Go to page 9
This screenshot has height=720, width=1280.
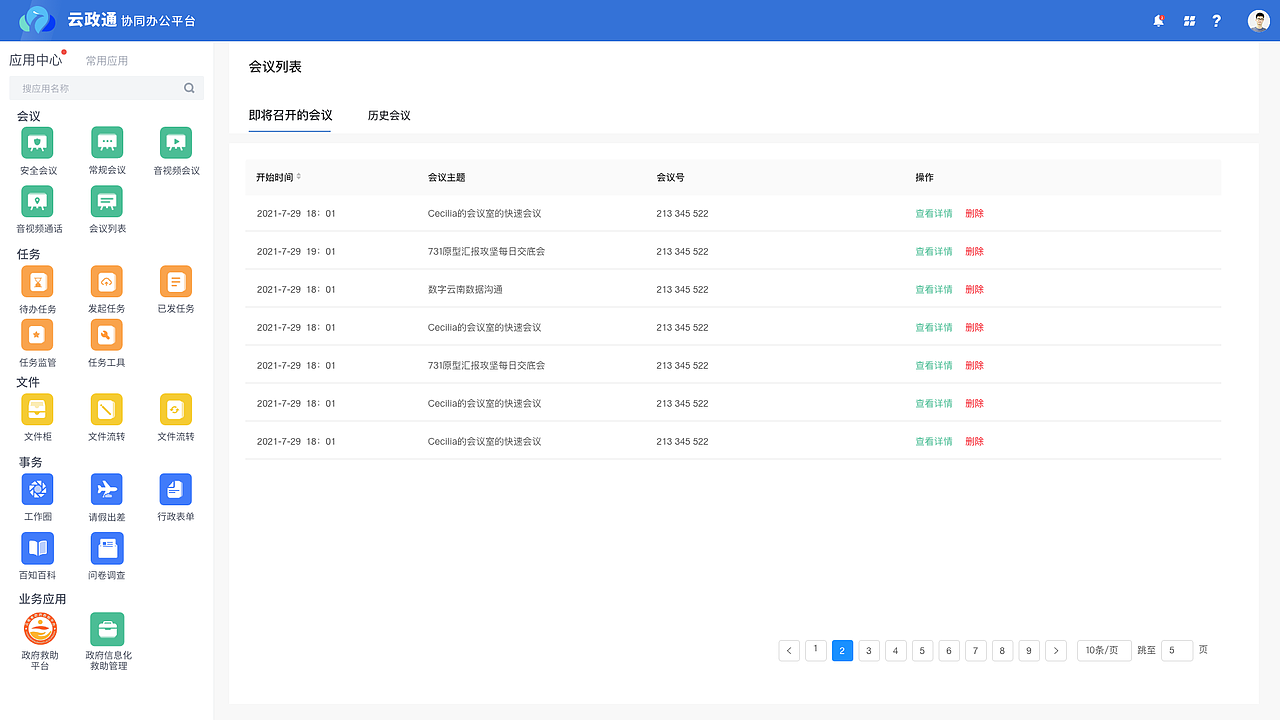[1029, 650]
